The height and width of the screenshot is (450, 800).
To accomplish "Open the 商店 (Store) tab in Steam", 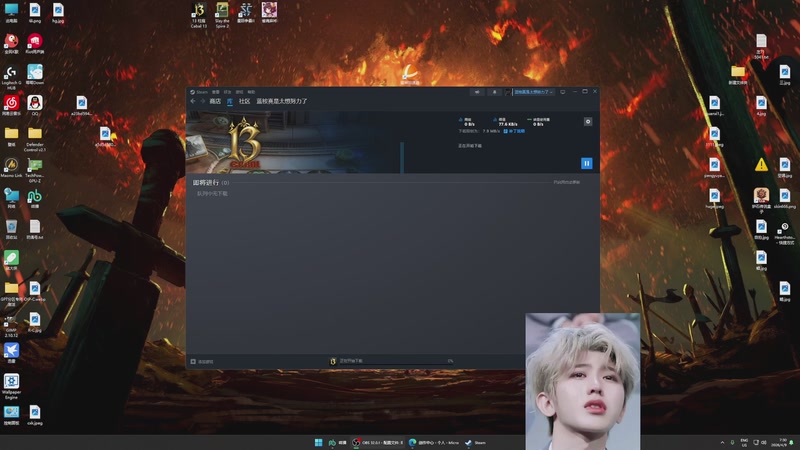I will click(x=215, y=101).
